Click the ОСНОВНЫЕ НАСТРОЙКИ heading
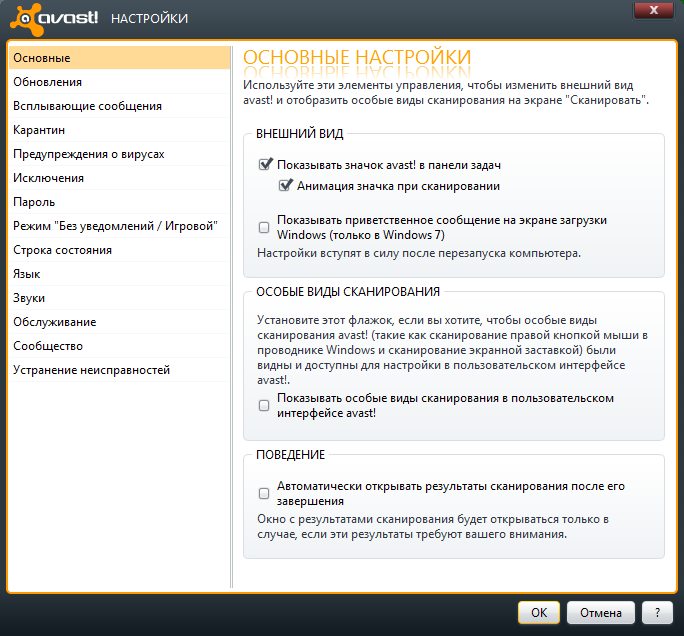The image size is (684, 636). coord(357,57)
